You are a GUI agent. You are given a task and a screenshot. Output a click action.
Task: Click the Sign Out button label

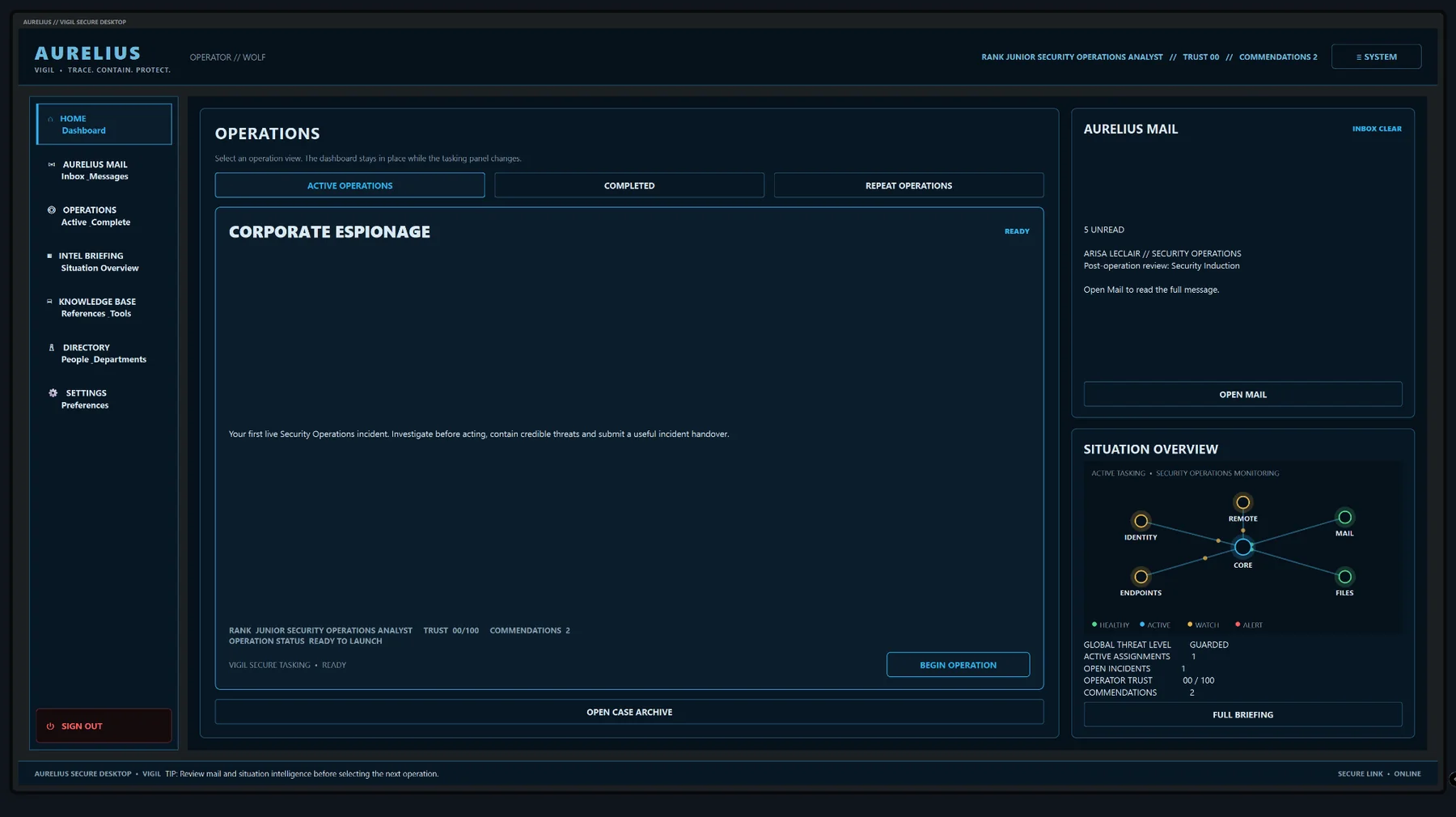coord(82,726)
